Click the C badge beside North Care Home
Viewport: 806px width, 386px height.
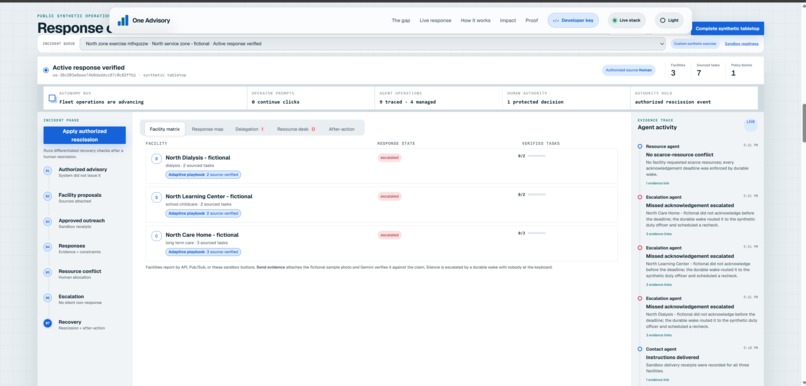(x=156, y=236)
